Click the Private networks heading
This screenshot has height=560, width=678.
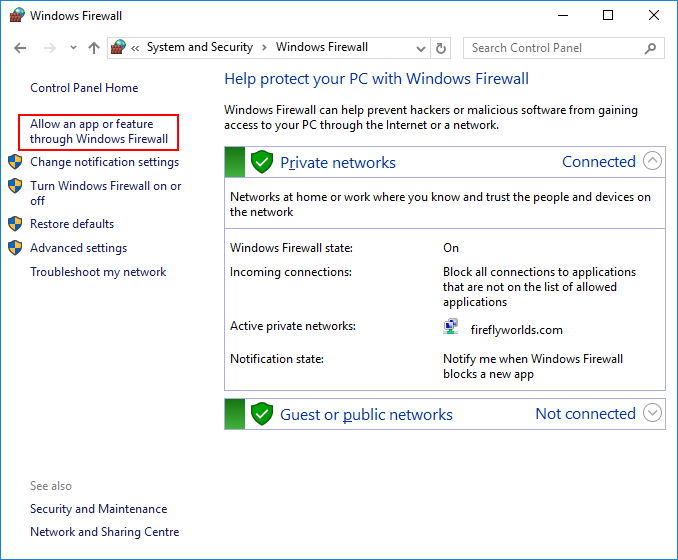338,163
